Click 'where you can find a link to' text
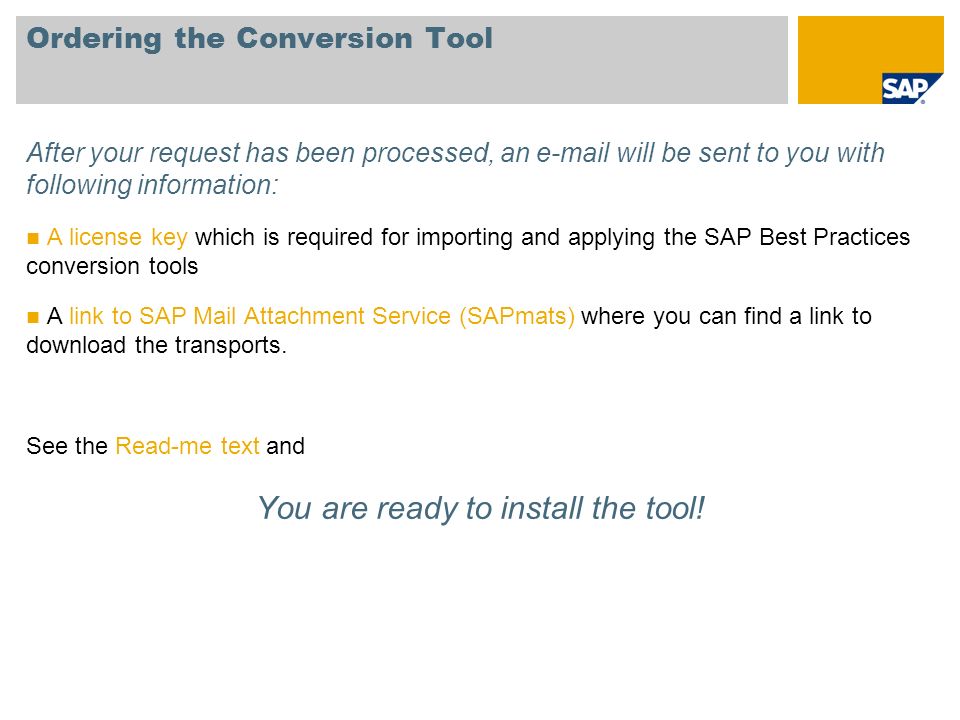Screen dimensions: 960x720 [x=726, y=316]
